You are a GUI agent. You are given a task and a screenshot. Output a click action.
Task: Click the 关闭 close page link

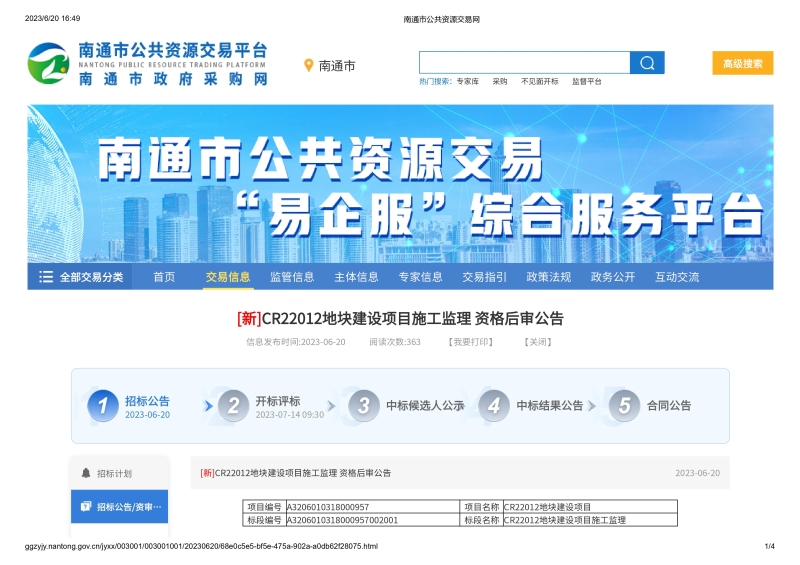pos(538,342)
